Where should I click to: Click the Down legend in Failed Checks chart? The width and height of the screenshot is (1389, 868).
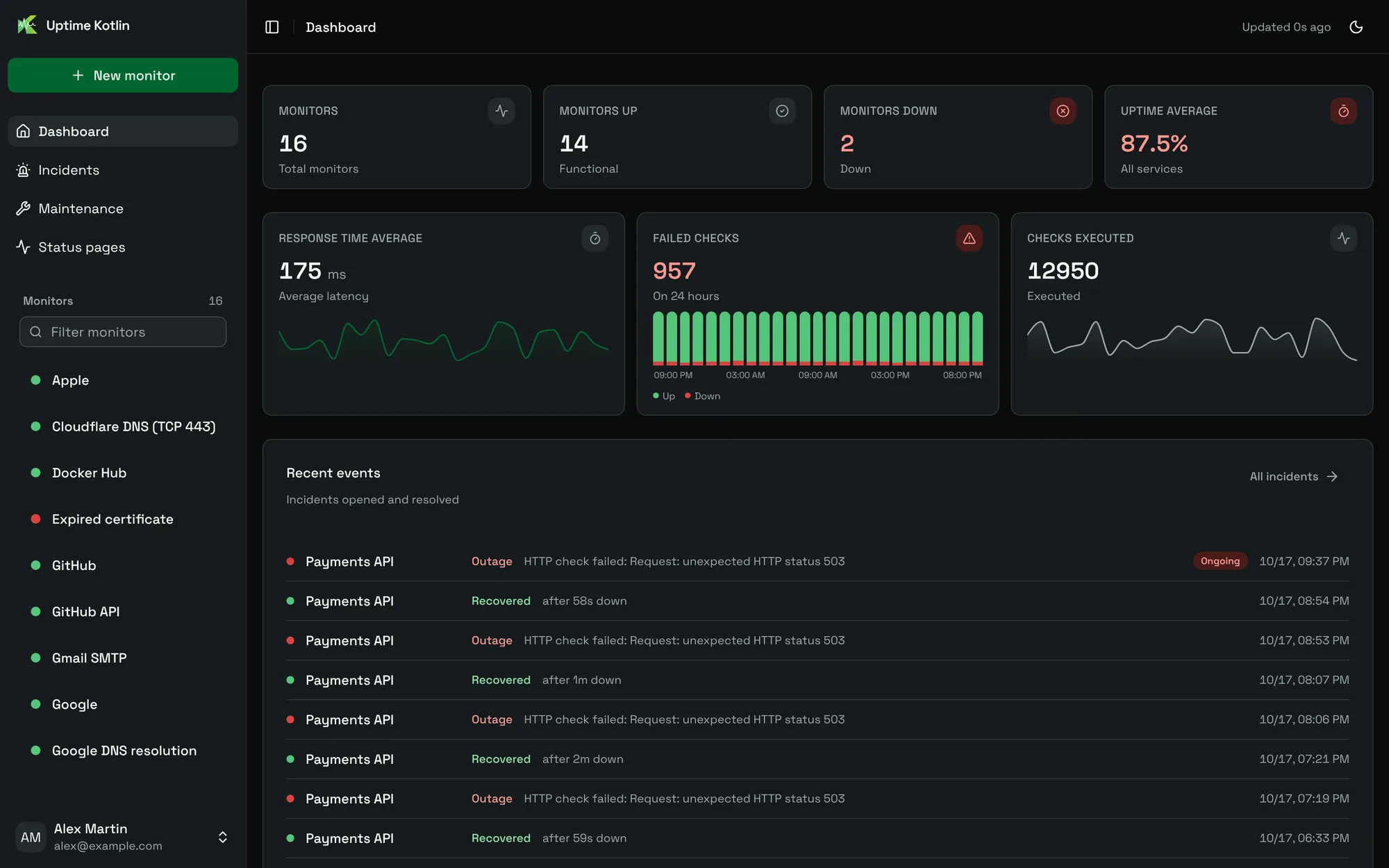[x=703, y=396]
